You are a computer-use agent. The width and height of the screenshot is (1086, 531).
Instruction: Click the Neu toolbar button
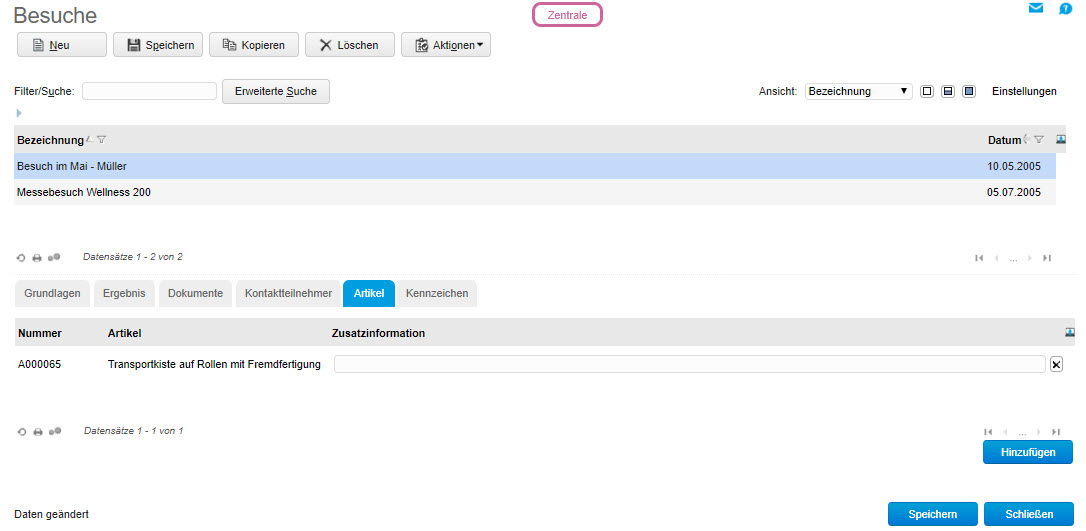point(62,45)
